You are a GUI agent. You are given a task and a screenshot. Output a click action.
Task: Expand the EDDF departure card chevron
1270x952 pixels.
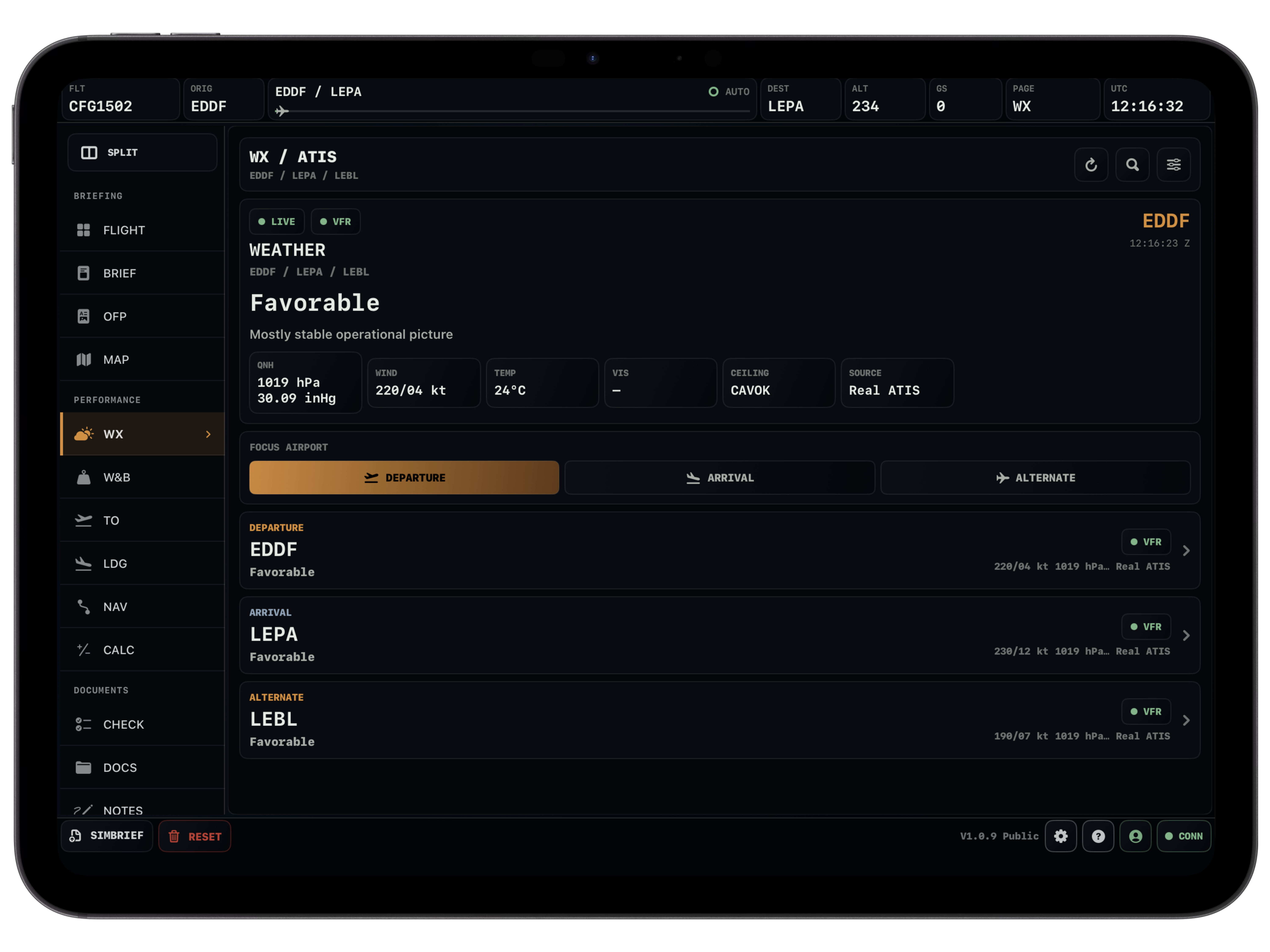[x=1186, y=551]
